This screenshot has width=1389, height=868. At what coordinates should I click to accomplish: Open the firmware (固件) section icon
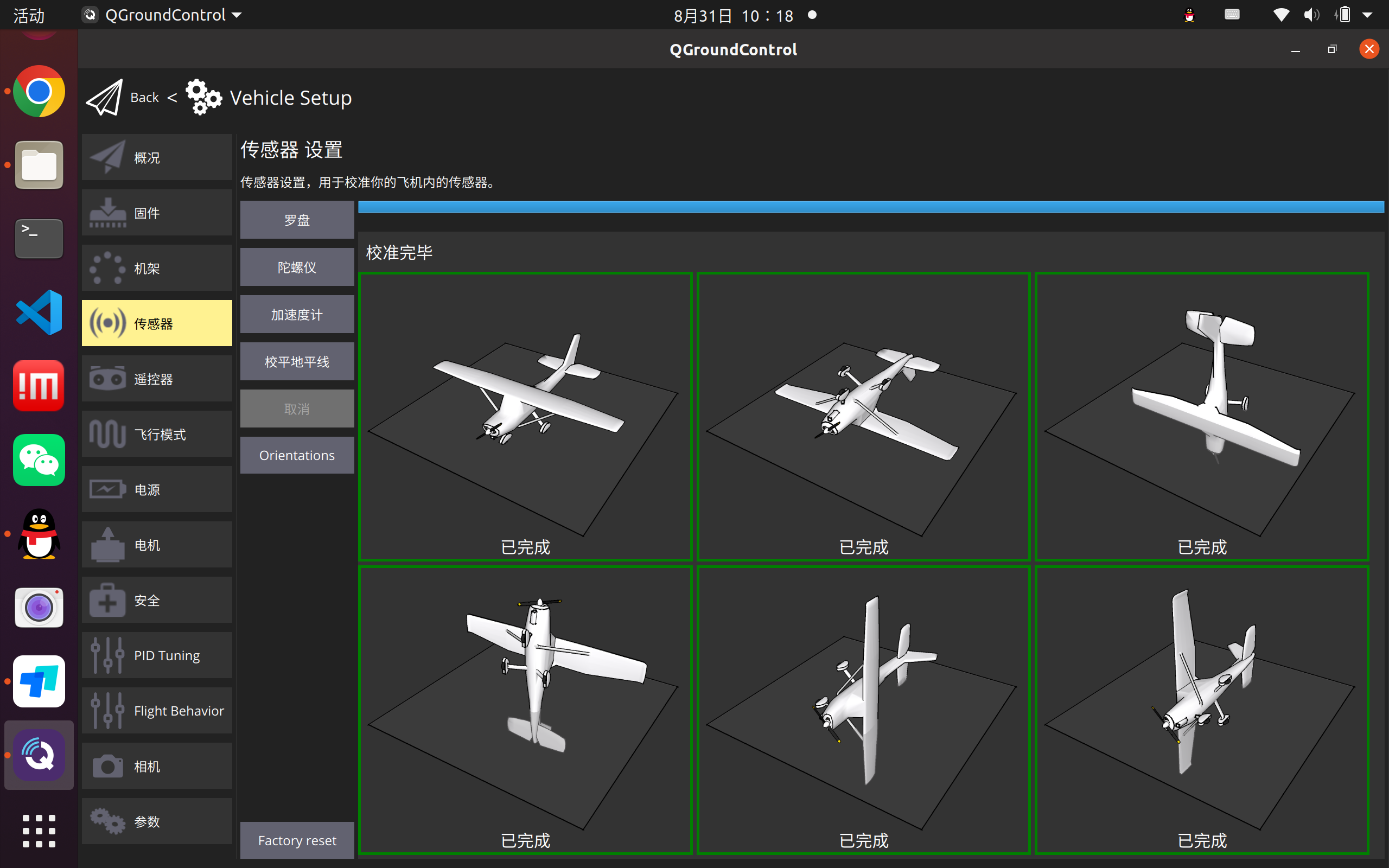point(107,213)
